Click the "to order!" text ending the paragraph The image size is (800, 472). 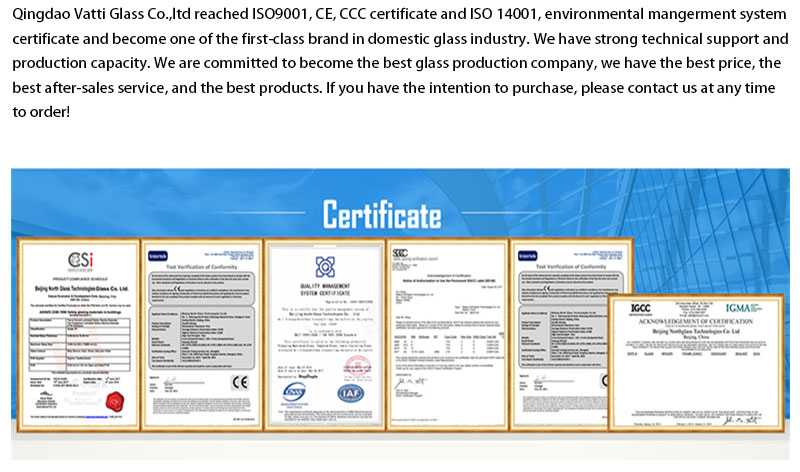(x=41, y=111)
